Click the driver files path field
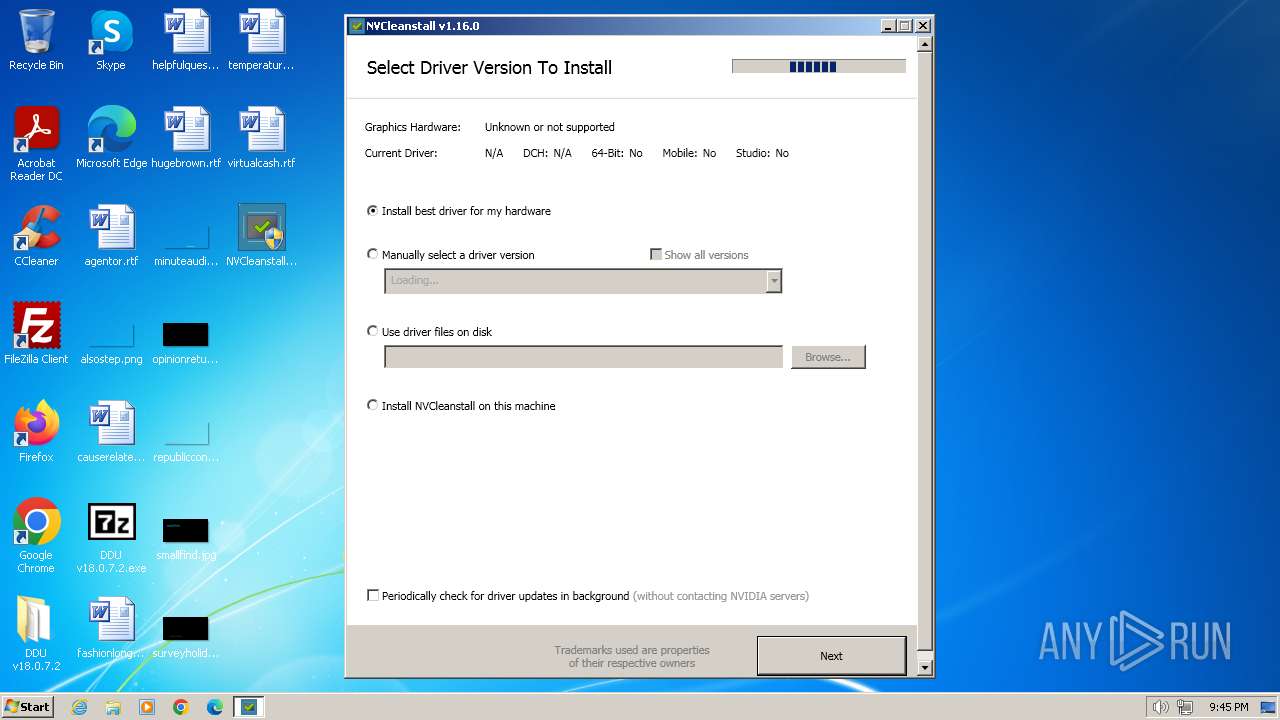Screen dimensions: 1280x720 584,357
